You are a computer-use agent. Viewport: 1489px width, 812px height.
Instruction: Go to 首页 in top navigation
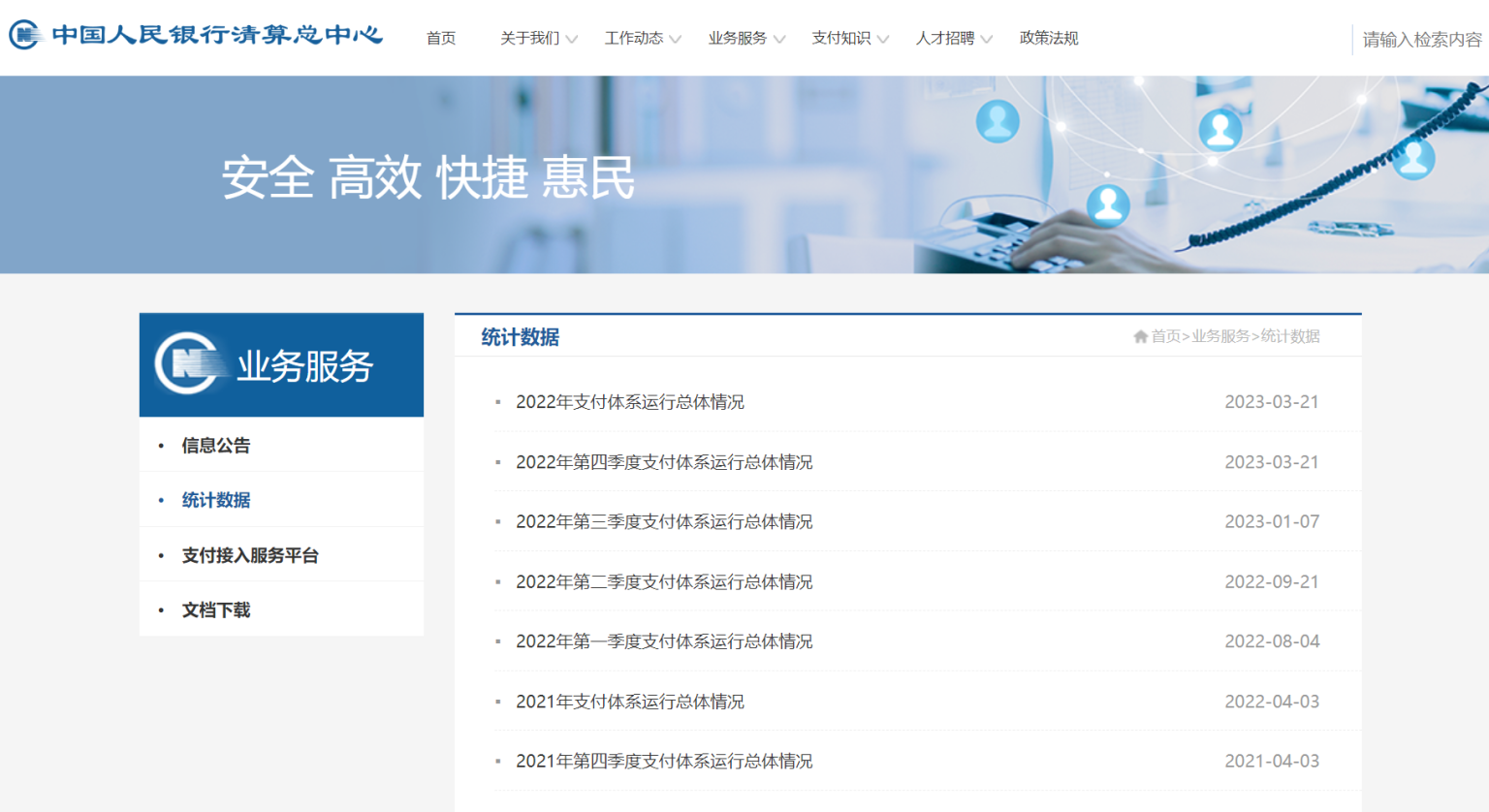pos(441,39)
